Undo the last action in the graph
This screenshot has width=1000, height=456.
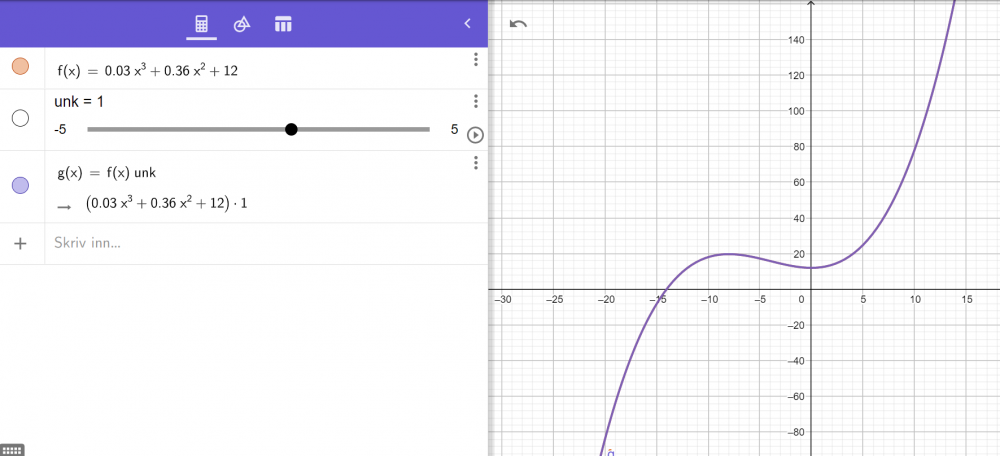pos(518,24)
